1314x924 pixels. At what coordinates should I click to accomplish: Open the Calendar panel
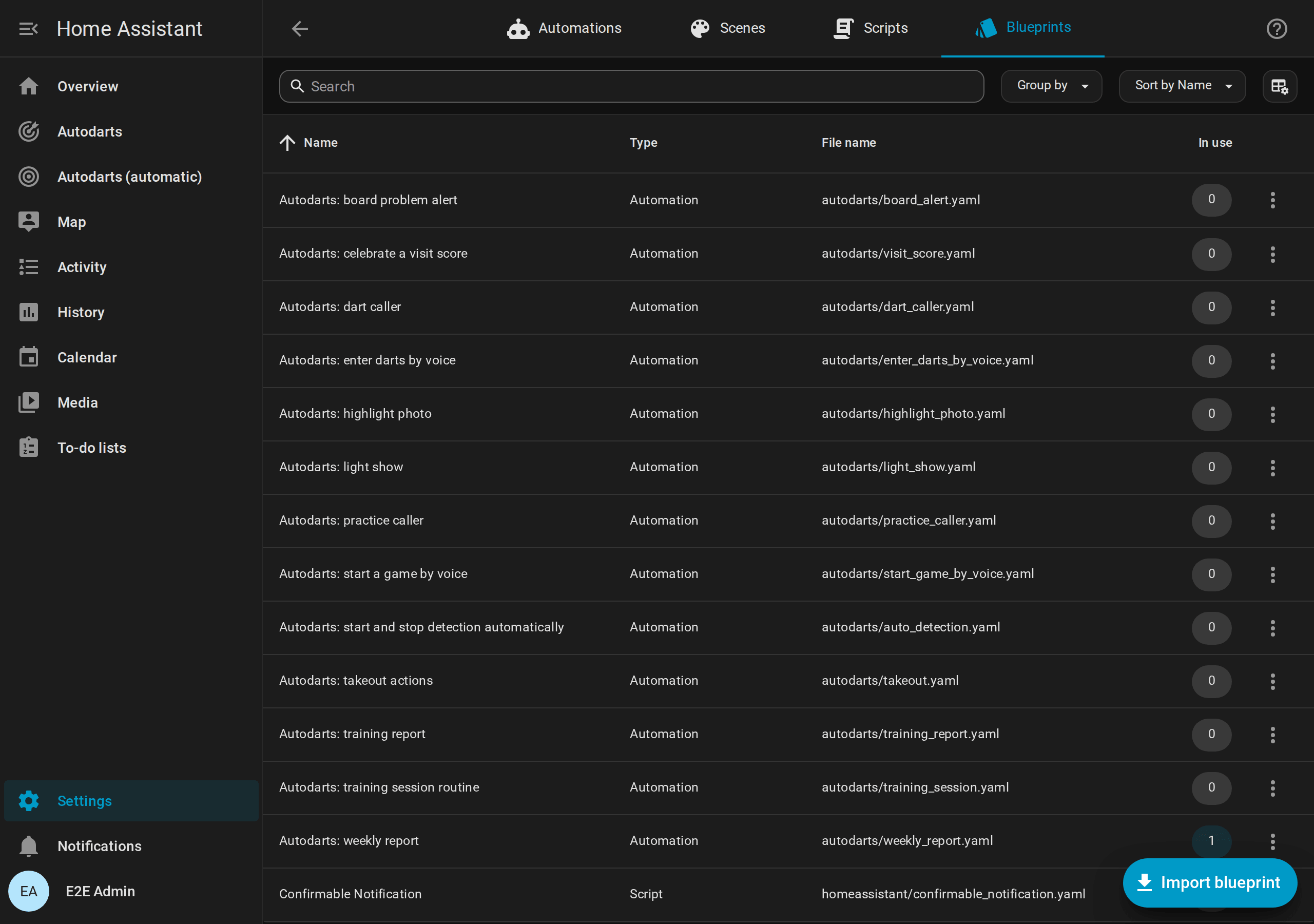[131, 358]
